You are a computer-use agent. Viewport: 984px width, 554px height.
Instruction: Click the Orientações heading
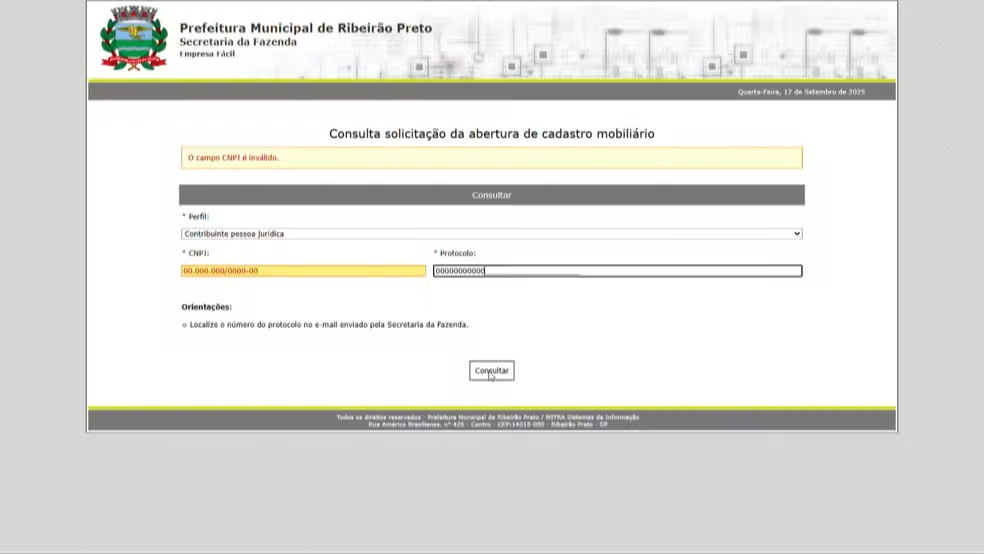coord(206,307)
